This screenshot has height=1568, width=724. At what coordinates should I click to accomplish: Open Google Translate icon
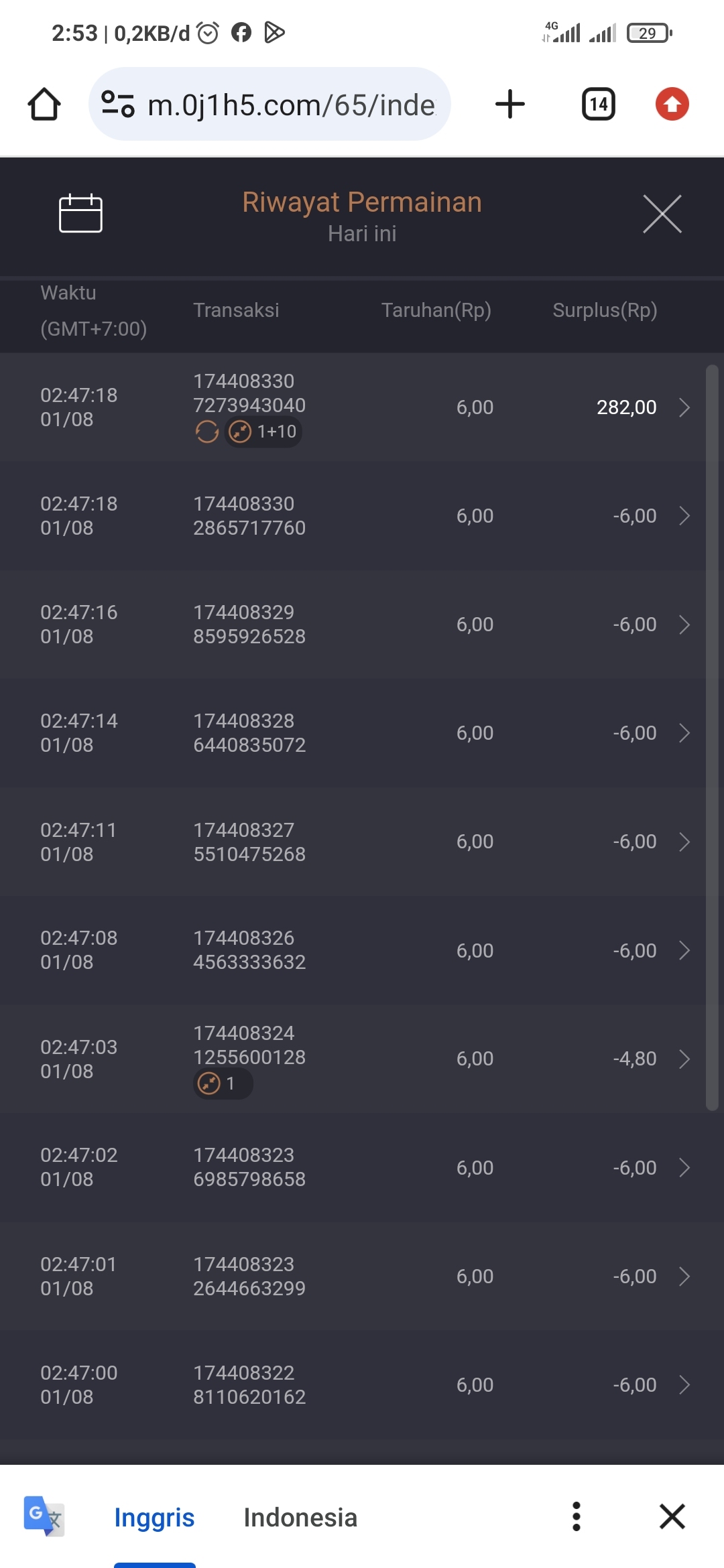[44, 1516]
